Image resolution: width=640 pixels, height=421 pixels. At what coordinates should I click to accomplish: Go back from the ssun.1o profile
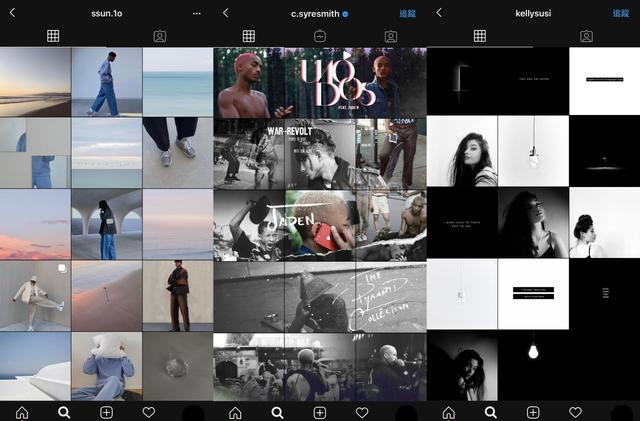[12, 13]
